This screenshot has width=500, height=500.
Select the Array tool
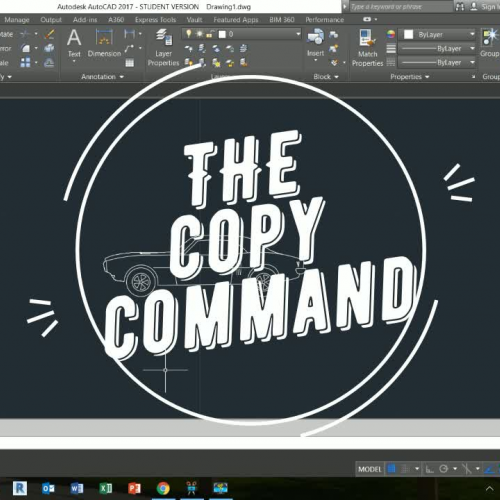click(x=25, y=63)
